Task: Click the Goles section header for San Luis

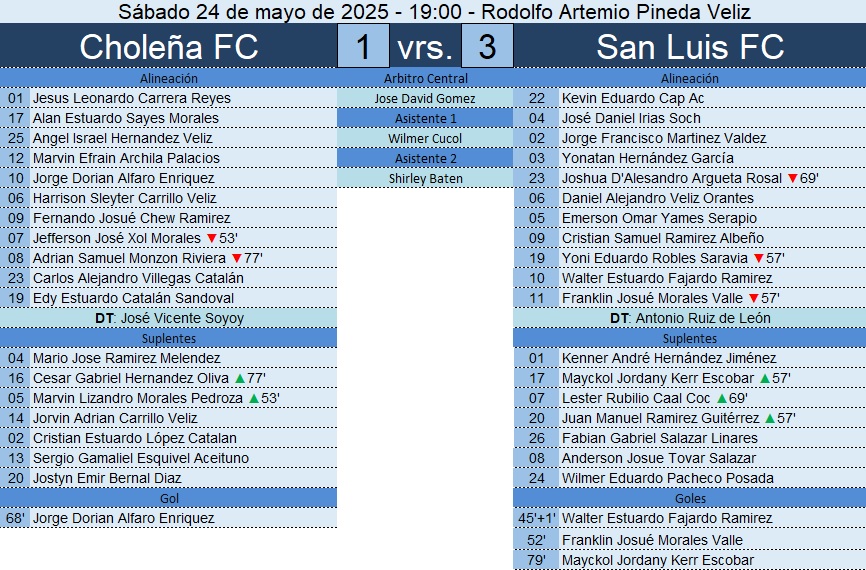Action: point(690,498)
